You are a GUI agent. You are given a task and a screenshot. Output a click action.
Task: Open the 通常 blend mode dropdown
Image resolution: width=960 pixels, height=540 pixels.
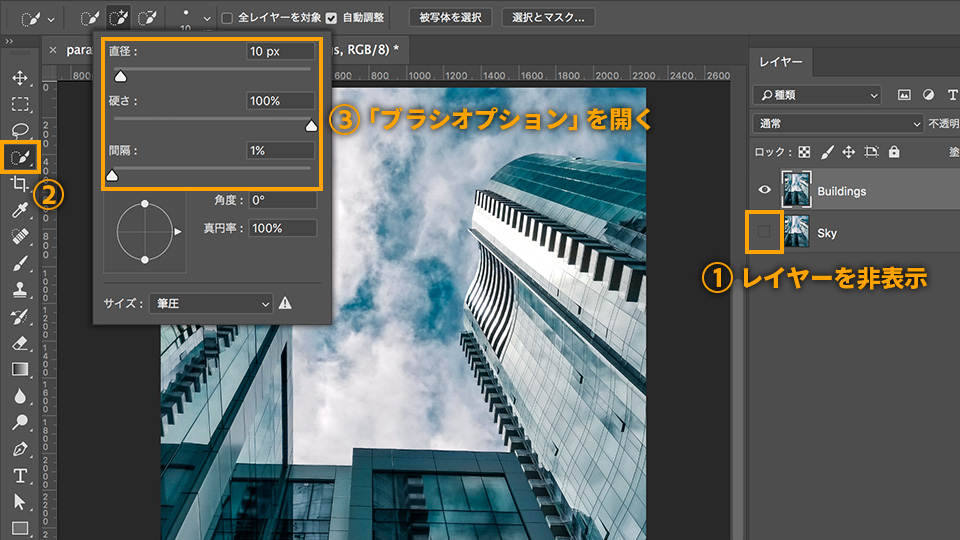[838, 123]
